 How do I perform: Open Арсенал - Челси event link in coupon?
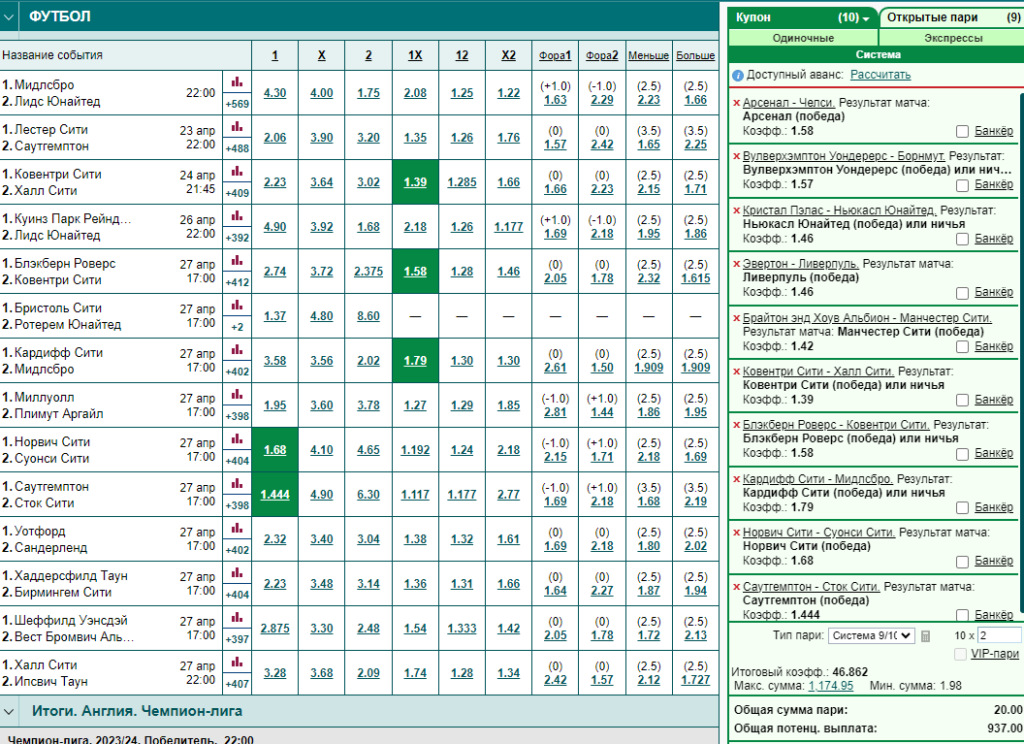pos(789,103)
